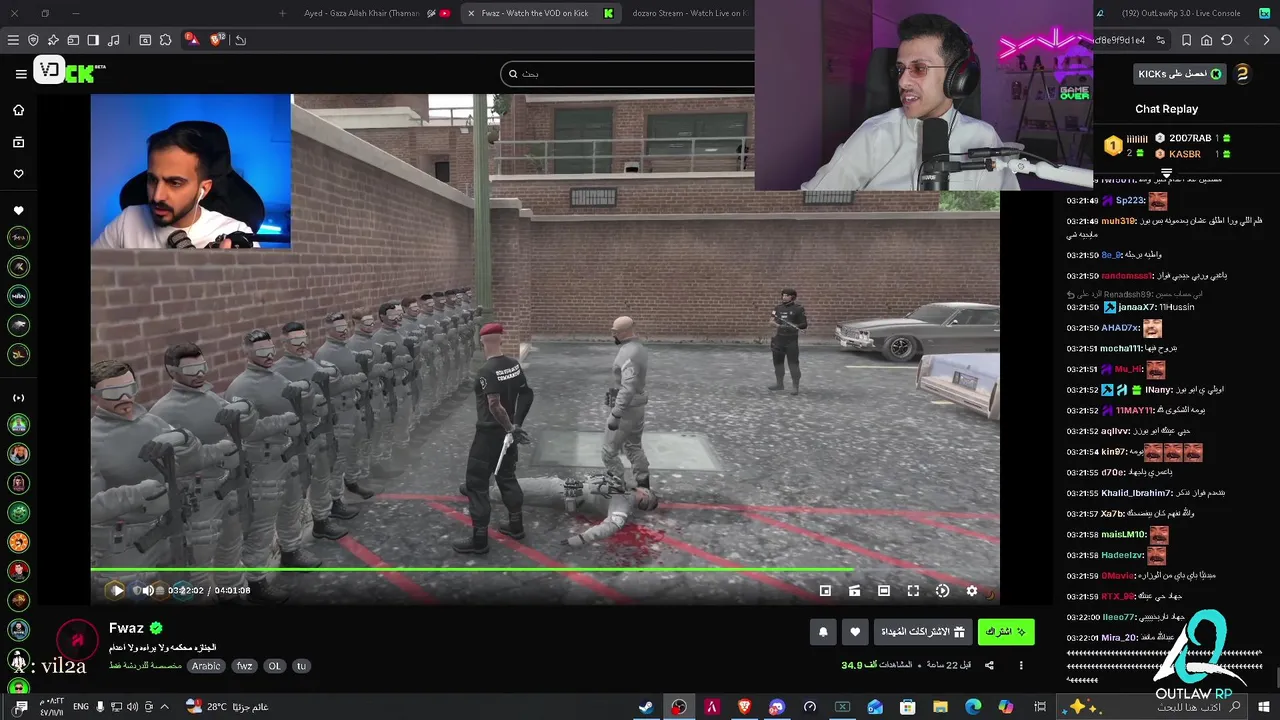The width and height of the screenshot is (1280, 720).
Task: Open the weather widget showing 28°C
Action: [228, 707]
